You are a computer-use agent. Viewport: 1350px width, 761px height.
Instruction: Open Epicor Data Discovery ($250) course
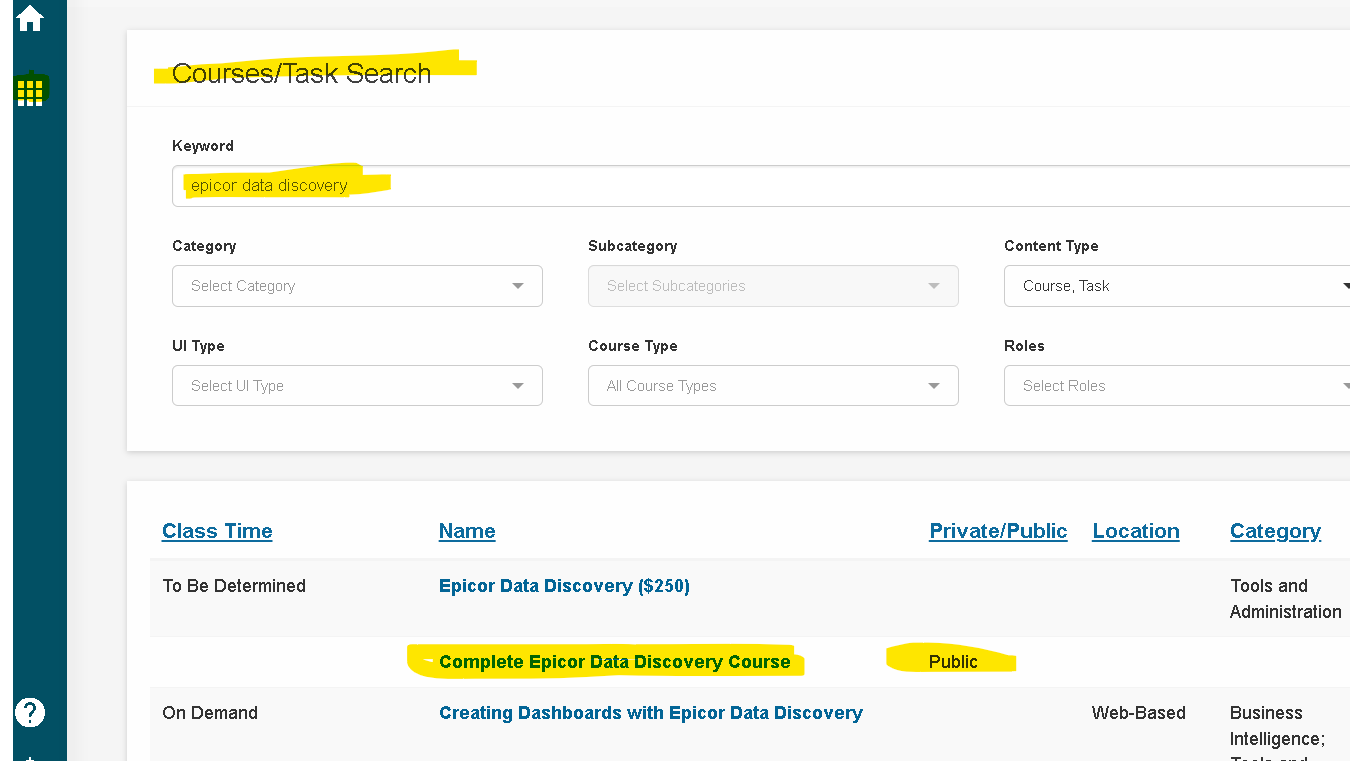click(x=564, y=586)
